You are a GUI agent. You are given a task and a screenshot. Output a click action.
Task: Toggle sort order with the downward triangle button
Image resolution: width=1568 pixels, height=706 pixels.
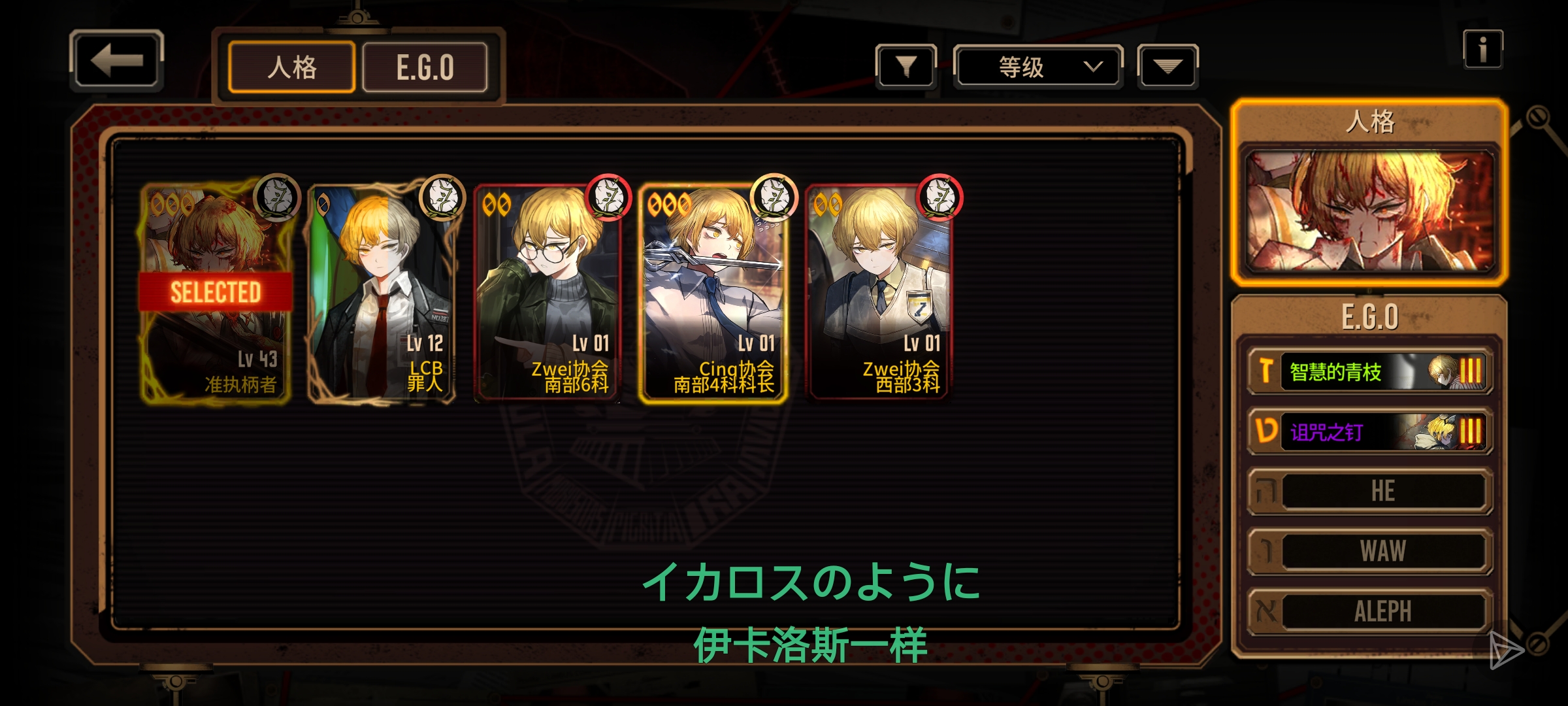coord(1168,66)
